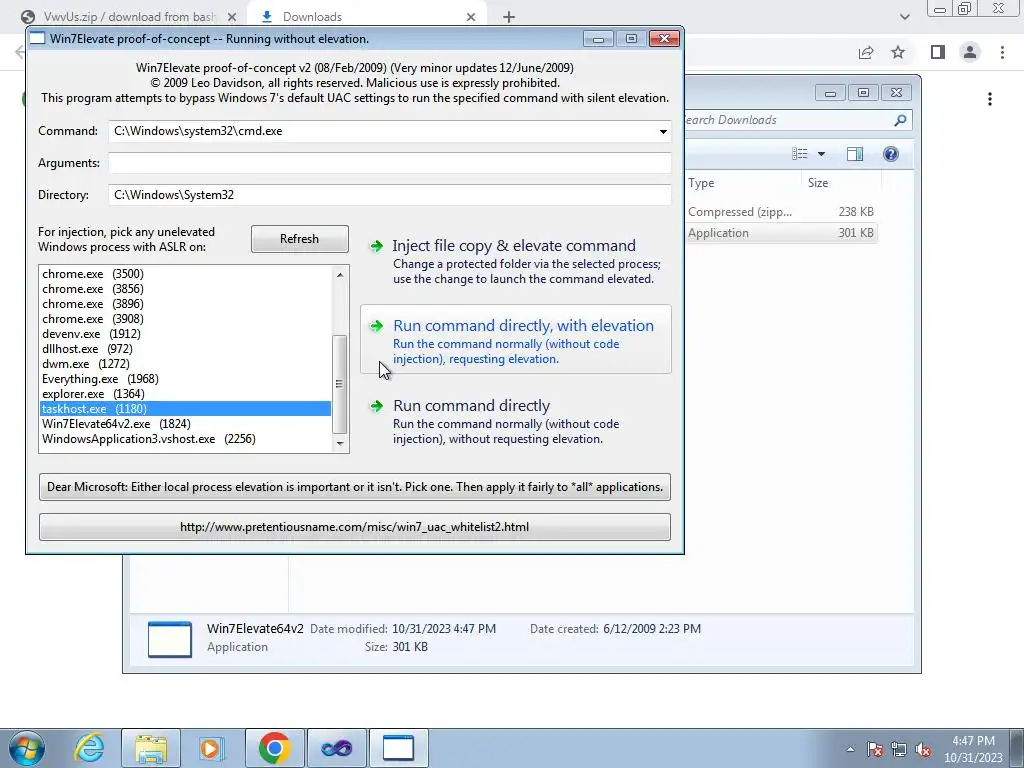Open Chrome profile avatar icon
Viewport: 1024px width, 768px height.
(x=970, y=52)
